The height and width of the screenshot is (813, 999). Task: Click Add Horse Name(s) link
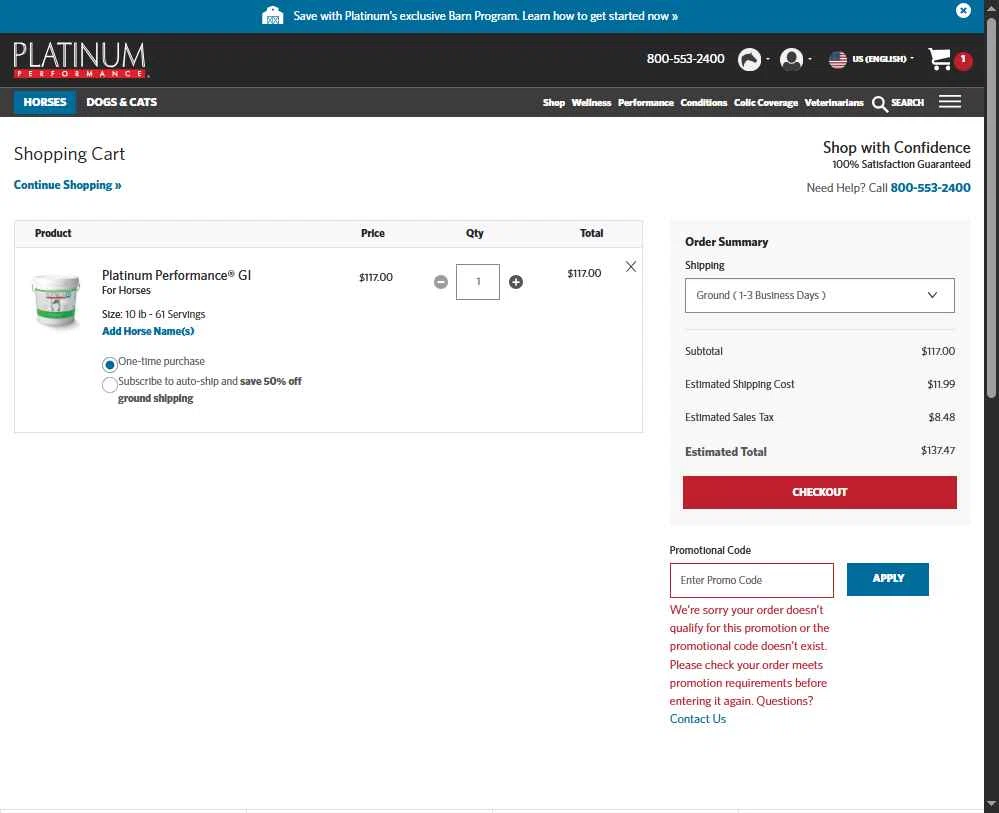pos(148,331)
